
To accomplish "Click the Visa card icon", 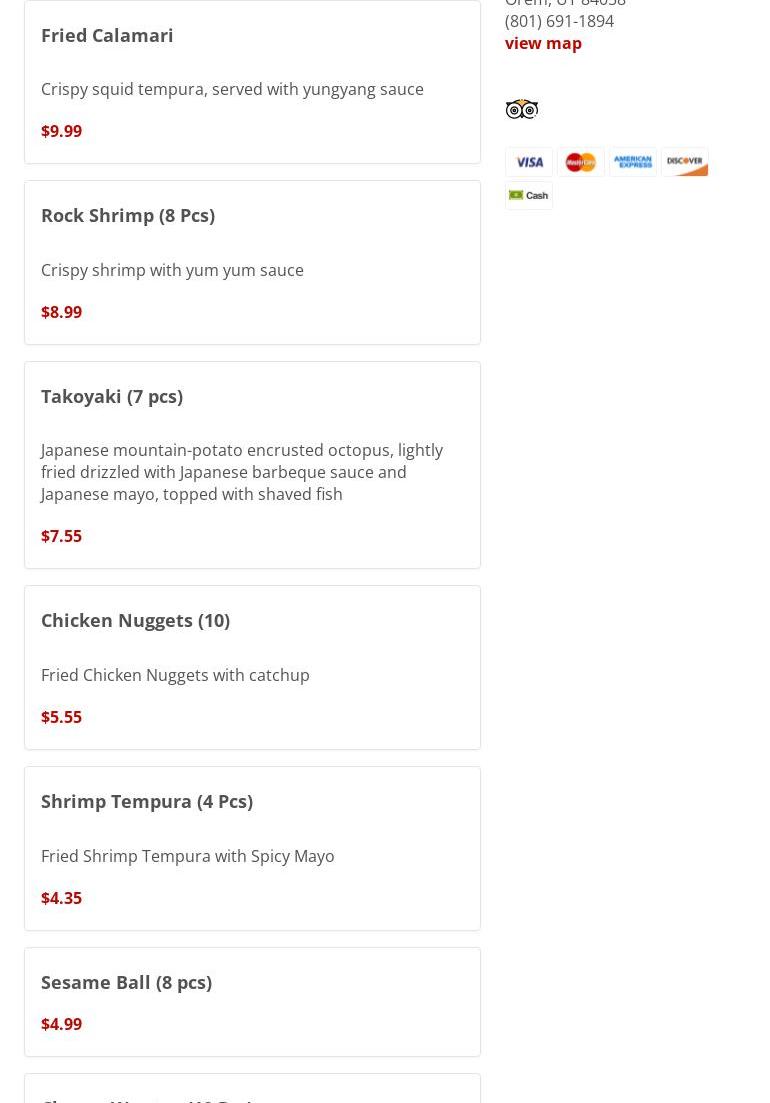I will (x=529, y=162).
